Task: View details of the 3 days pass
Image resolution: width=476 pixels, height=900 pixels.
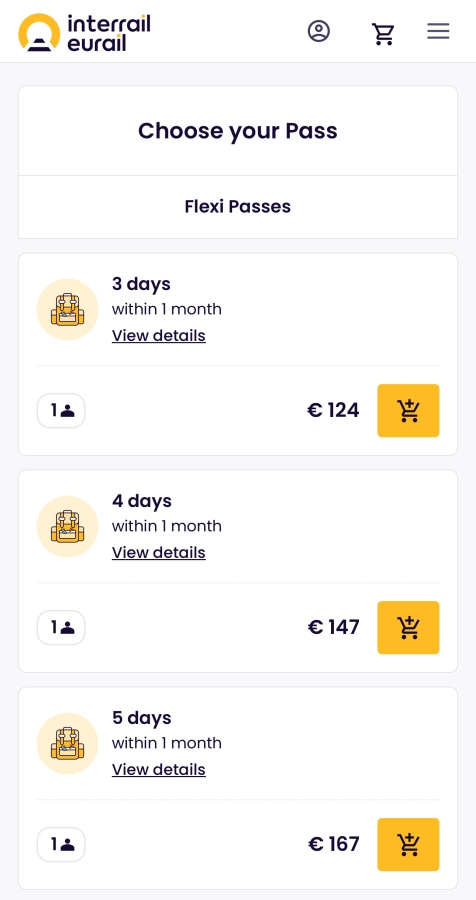Action: (x=158, y=335)
